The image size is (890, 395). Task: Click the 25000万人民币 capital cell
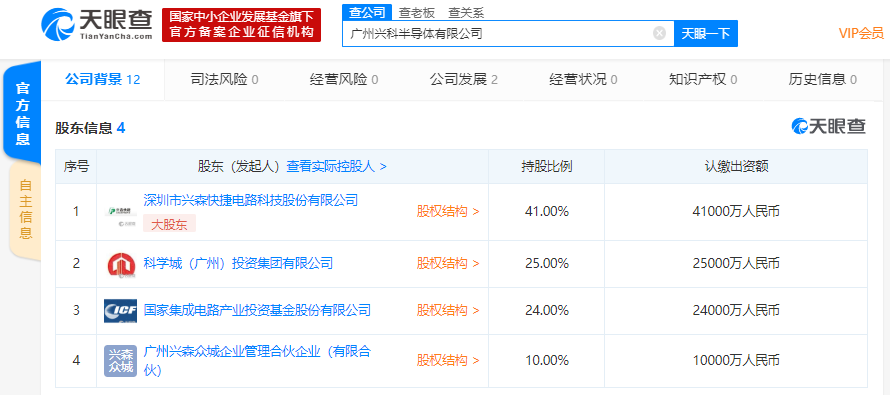pyautogui.click(x=736, y=263)
